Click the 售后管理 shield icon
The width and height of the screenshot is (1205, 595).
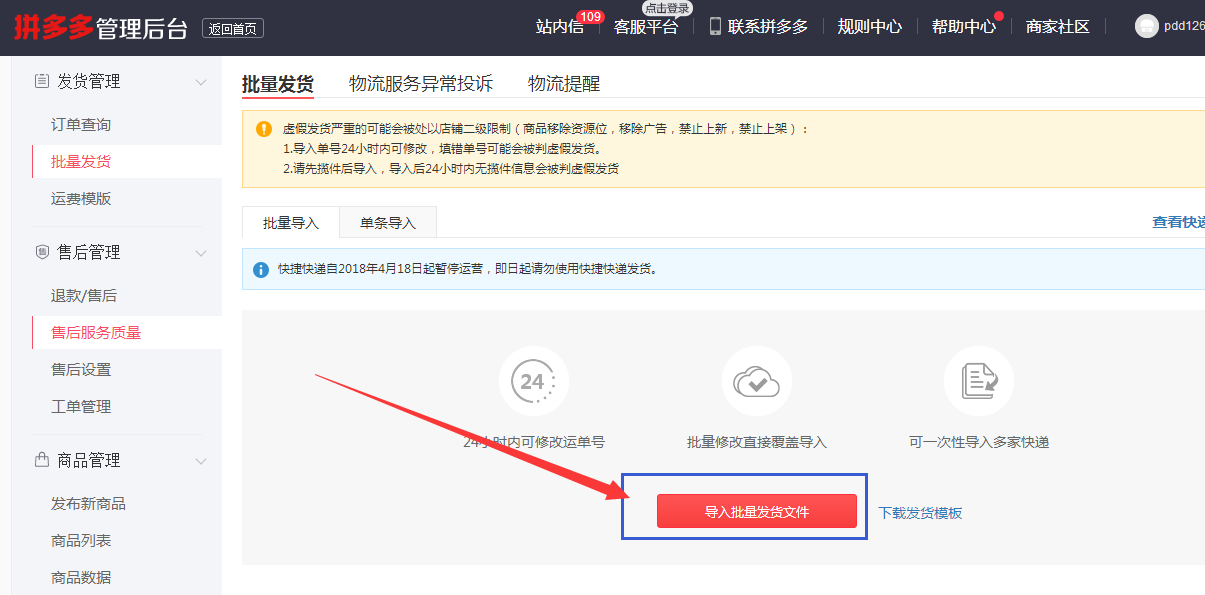coord(42,252)
